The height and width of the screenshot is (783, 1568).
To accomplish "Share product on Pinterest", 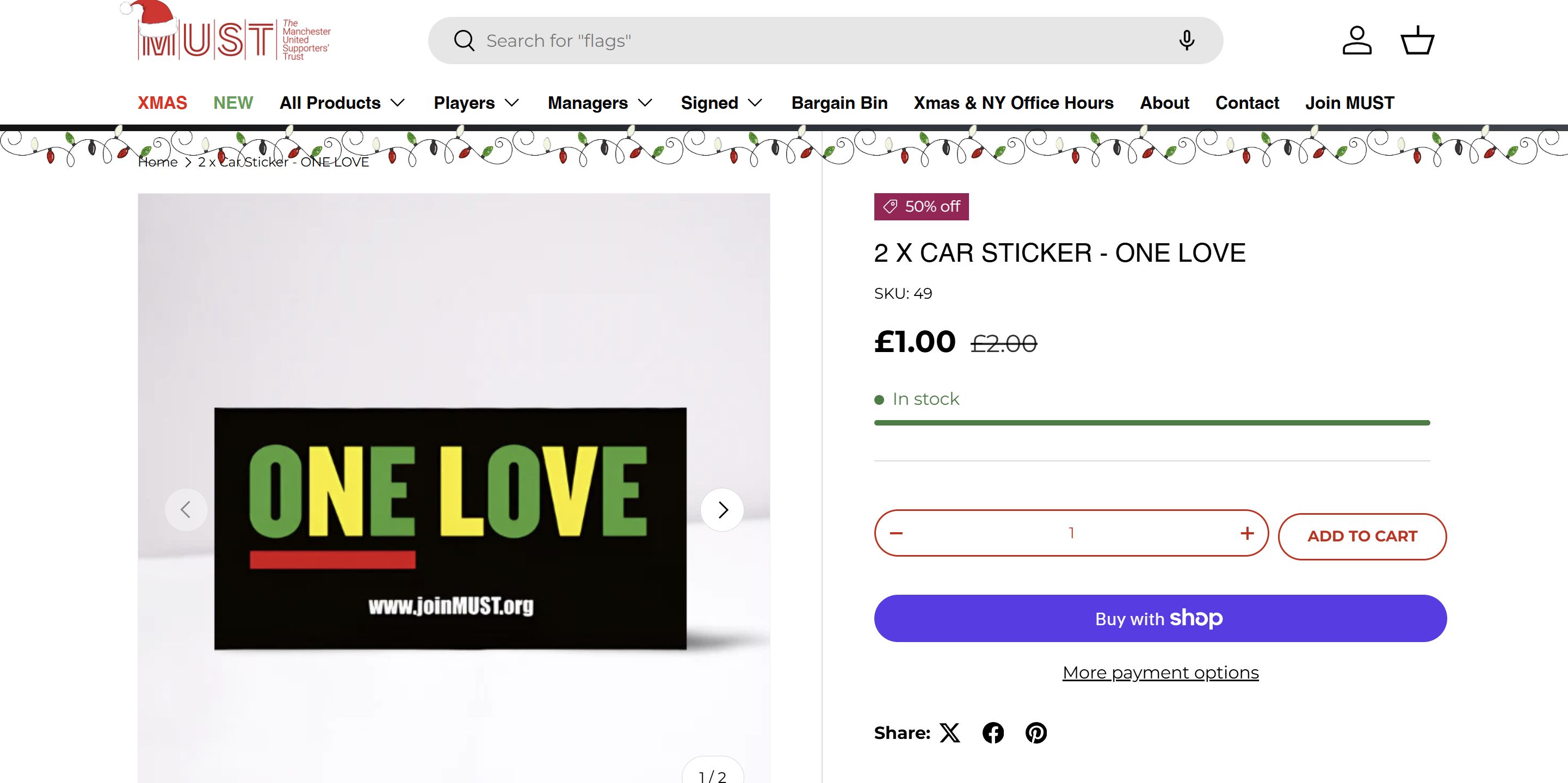I will 1036,732.
